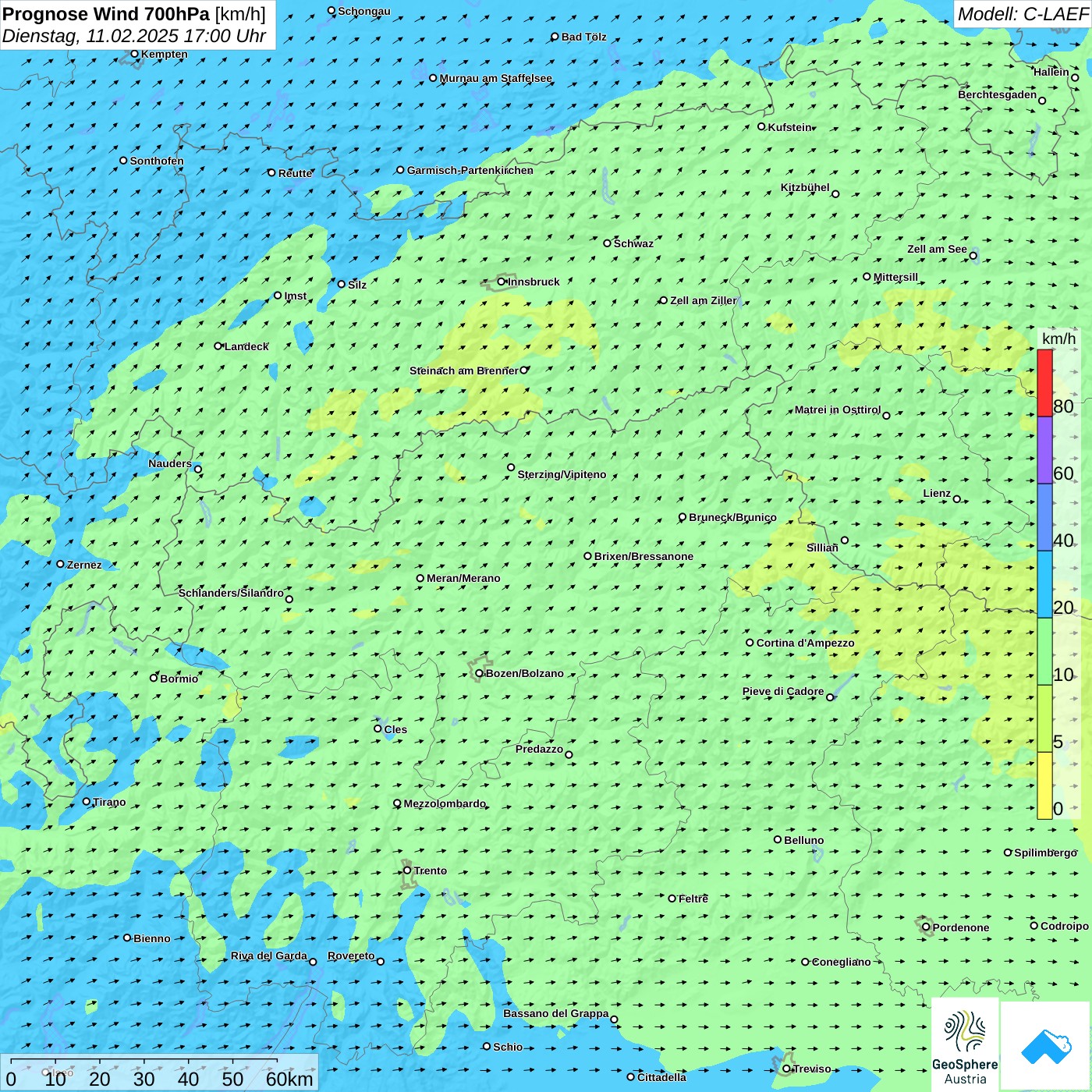
Task: Click the Trento city marker
Action: pyautogui.click(x=407, y=870)
